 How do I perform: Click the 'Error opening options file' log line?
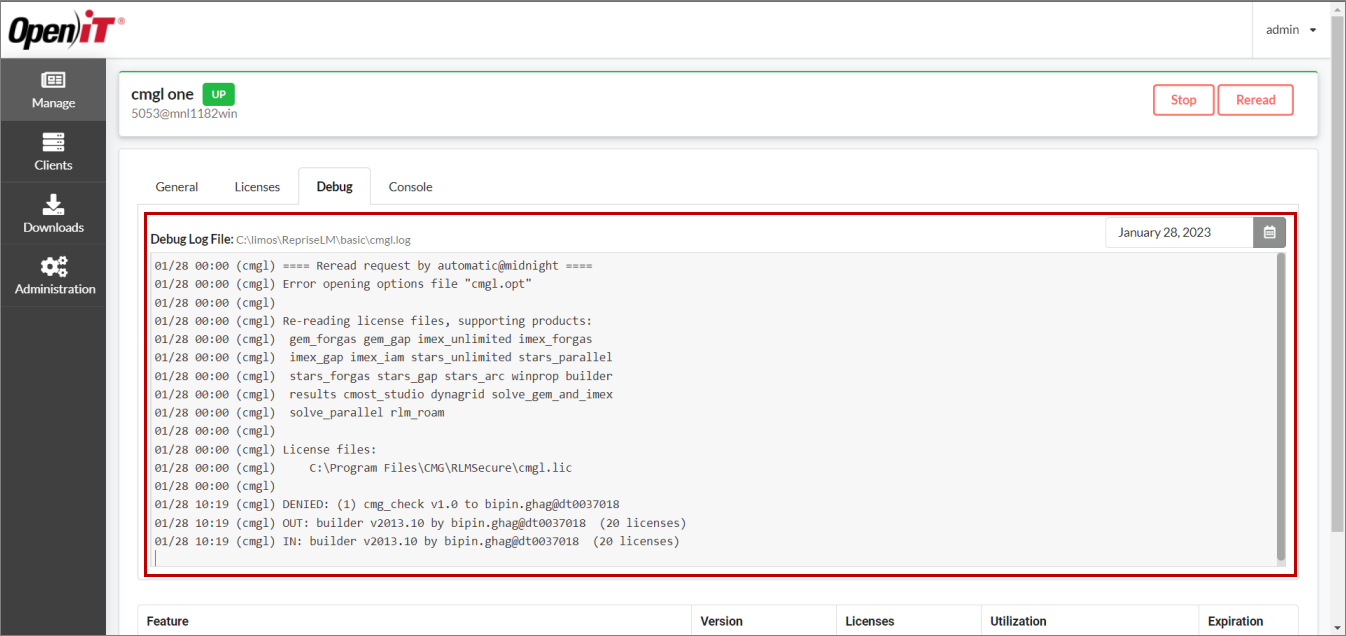[x=343, y=285]
